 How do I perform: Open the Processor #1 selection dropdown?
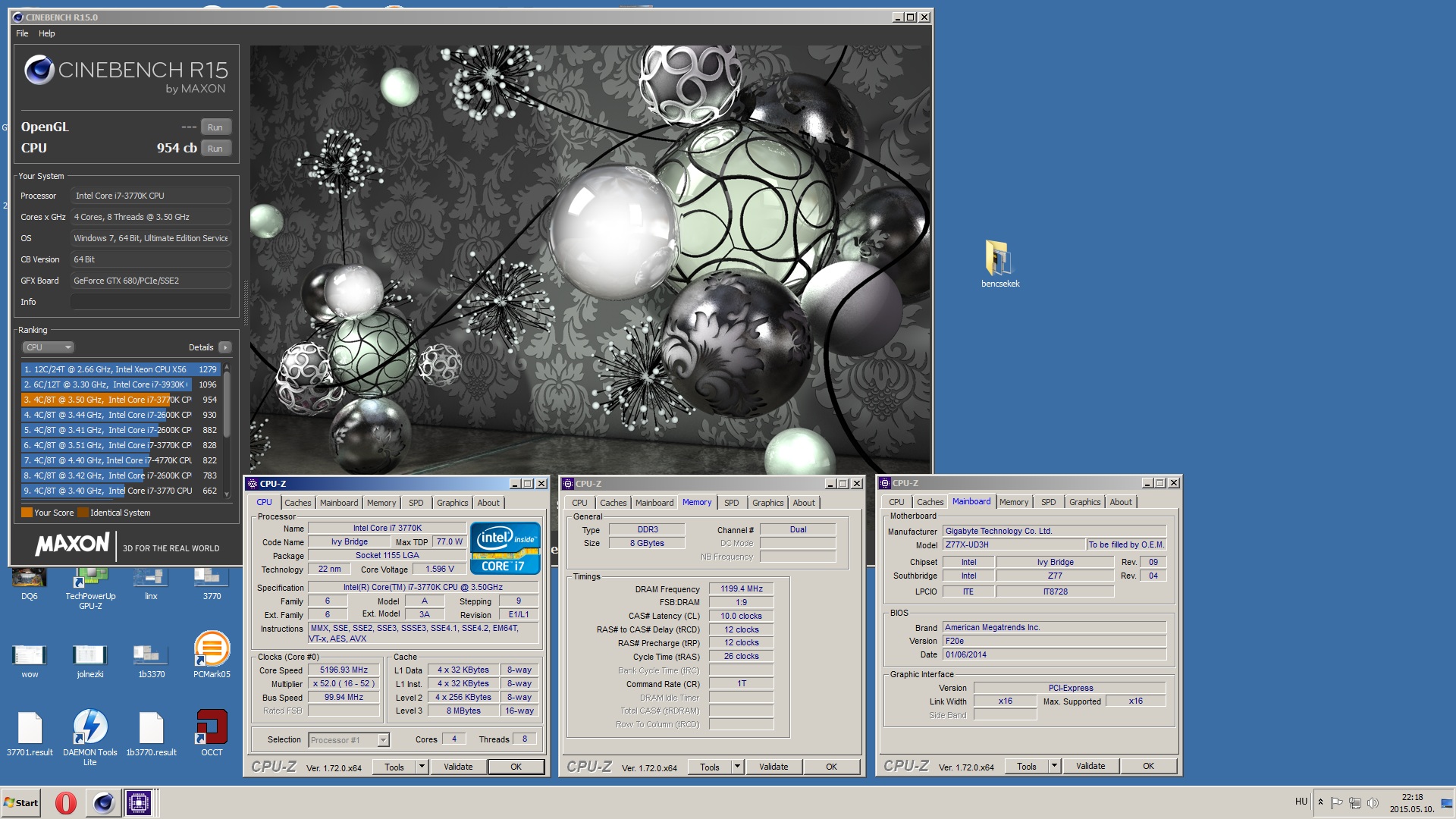348,740
